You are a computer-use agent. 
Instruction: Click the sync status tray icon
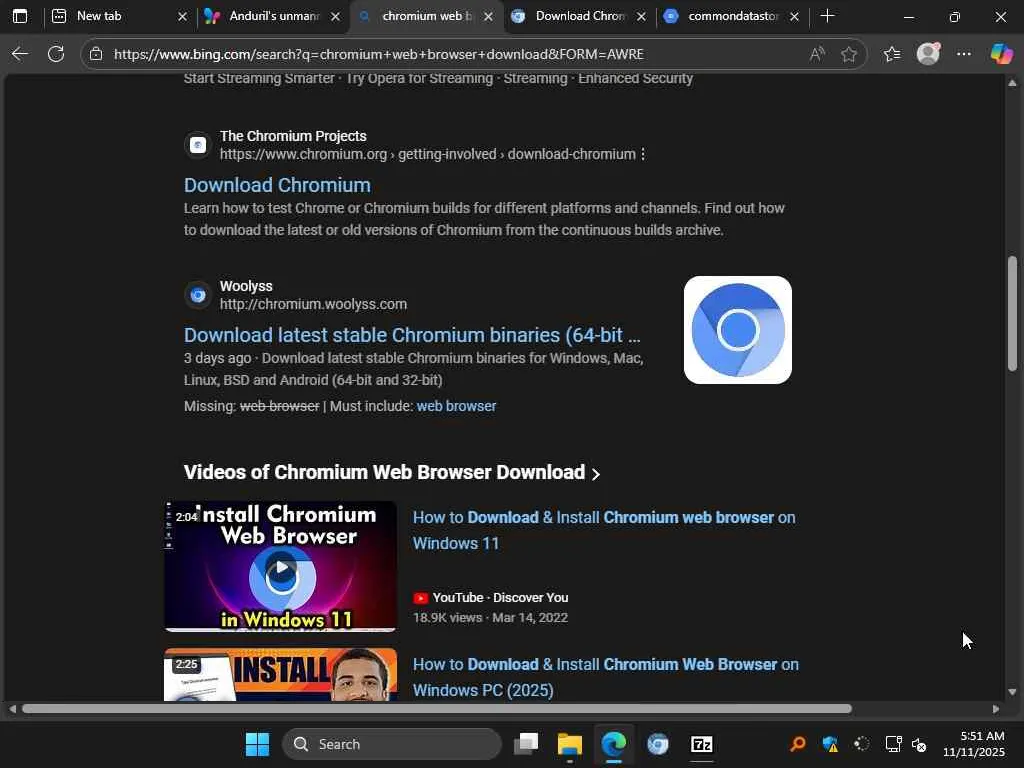click(x=862, y=744)
